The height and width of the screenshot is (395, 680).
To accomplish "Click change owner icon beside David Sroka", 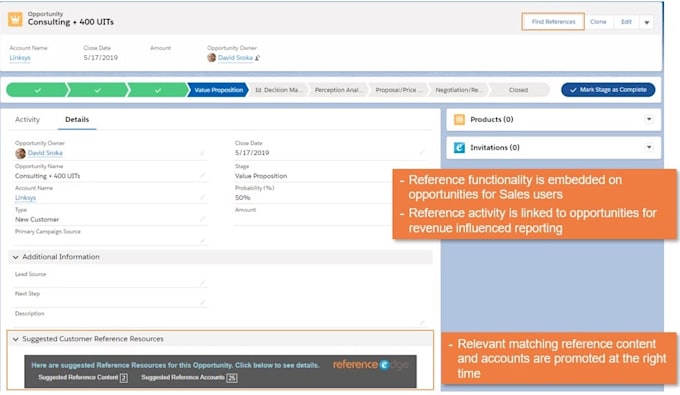I will click(x=257, y=58).
